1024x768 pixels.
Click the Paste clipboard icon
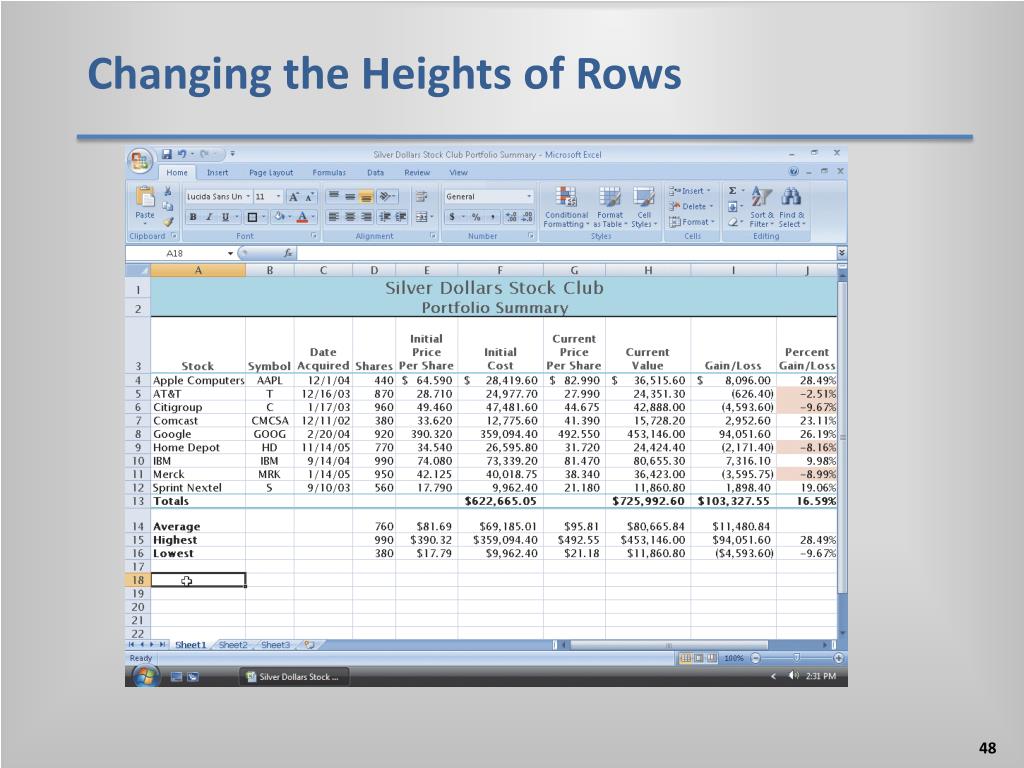[x=145, y=196]
